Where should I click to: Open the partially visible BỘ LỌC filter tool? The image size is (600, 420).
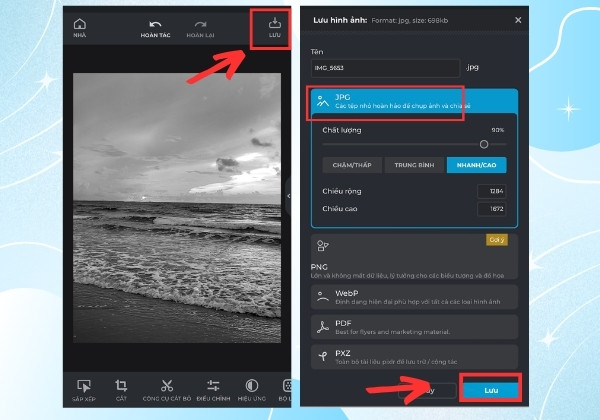point(285,391)
